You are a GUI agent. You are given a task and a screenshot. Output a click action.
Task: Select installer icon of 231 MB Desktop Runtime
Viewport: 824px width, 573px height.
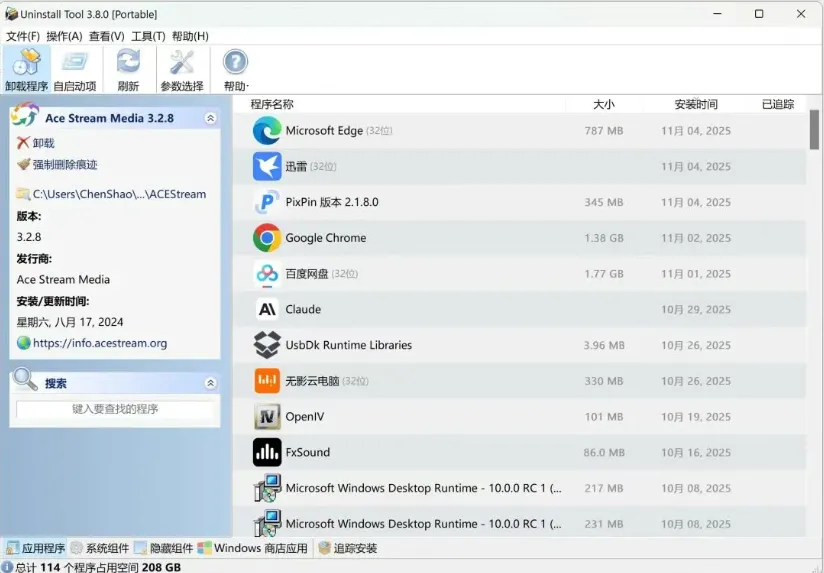[x=267, y=524]
